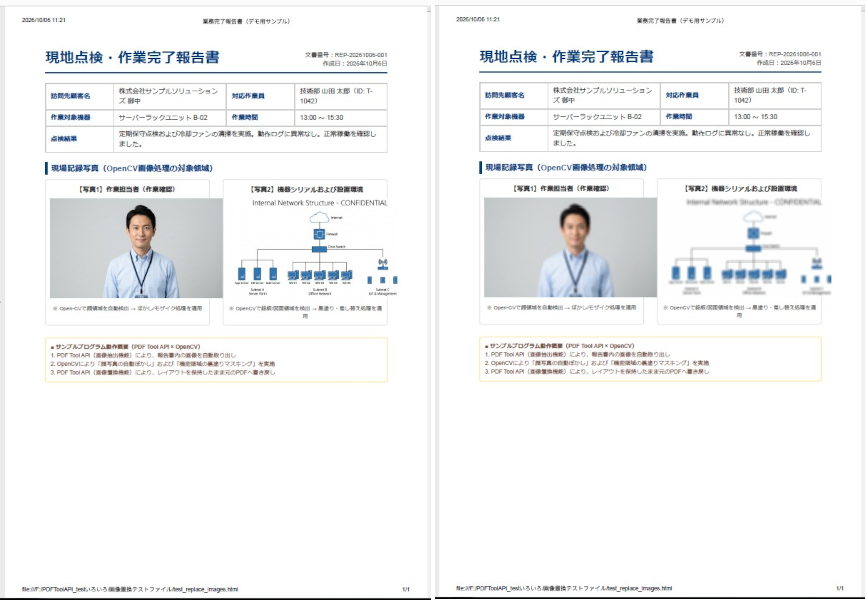
Task: Select サーバーラックユニット B-02 on the right page
Action: 597,117
